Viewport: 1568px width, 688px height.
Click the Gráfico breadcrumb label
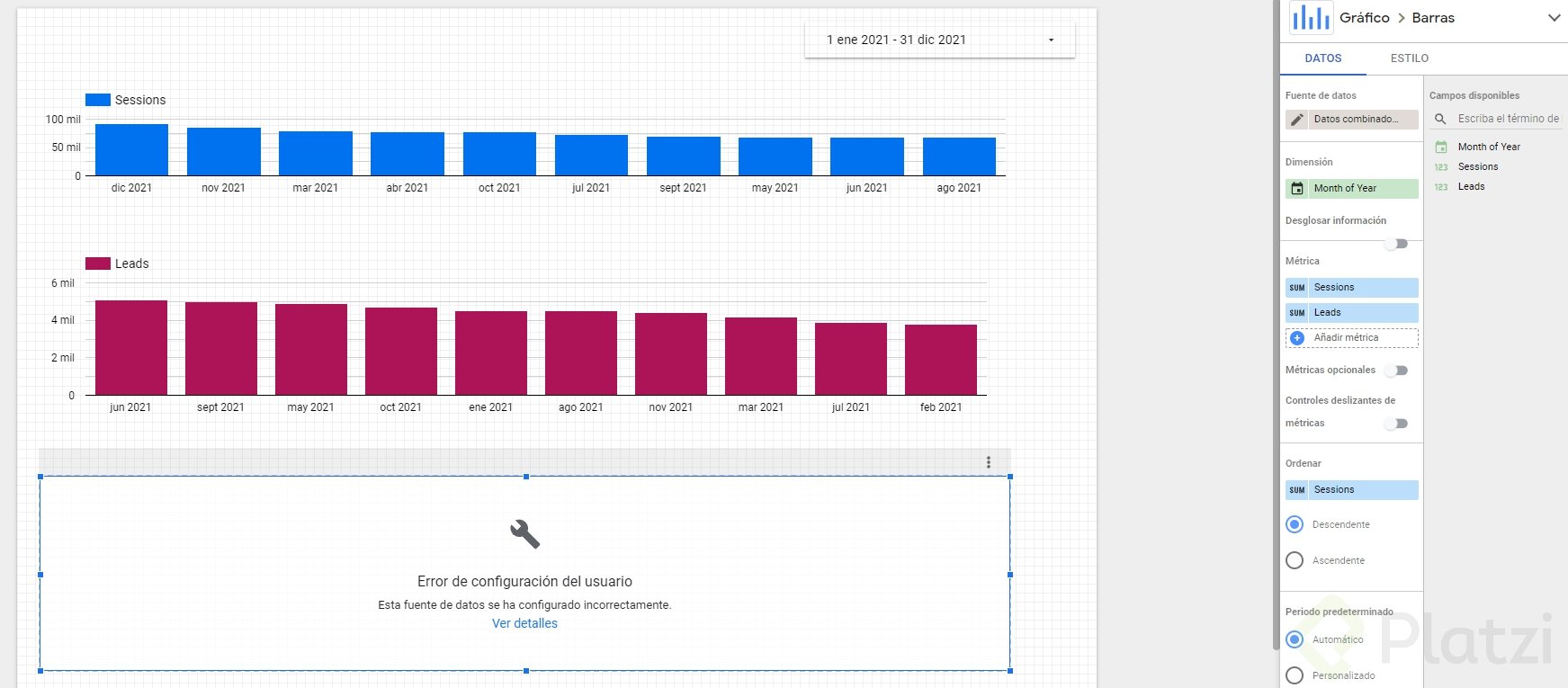[1364, 18]
